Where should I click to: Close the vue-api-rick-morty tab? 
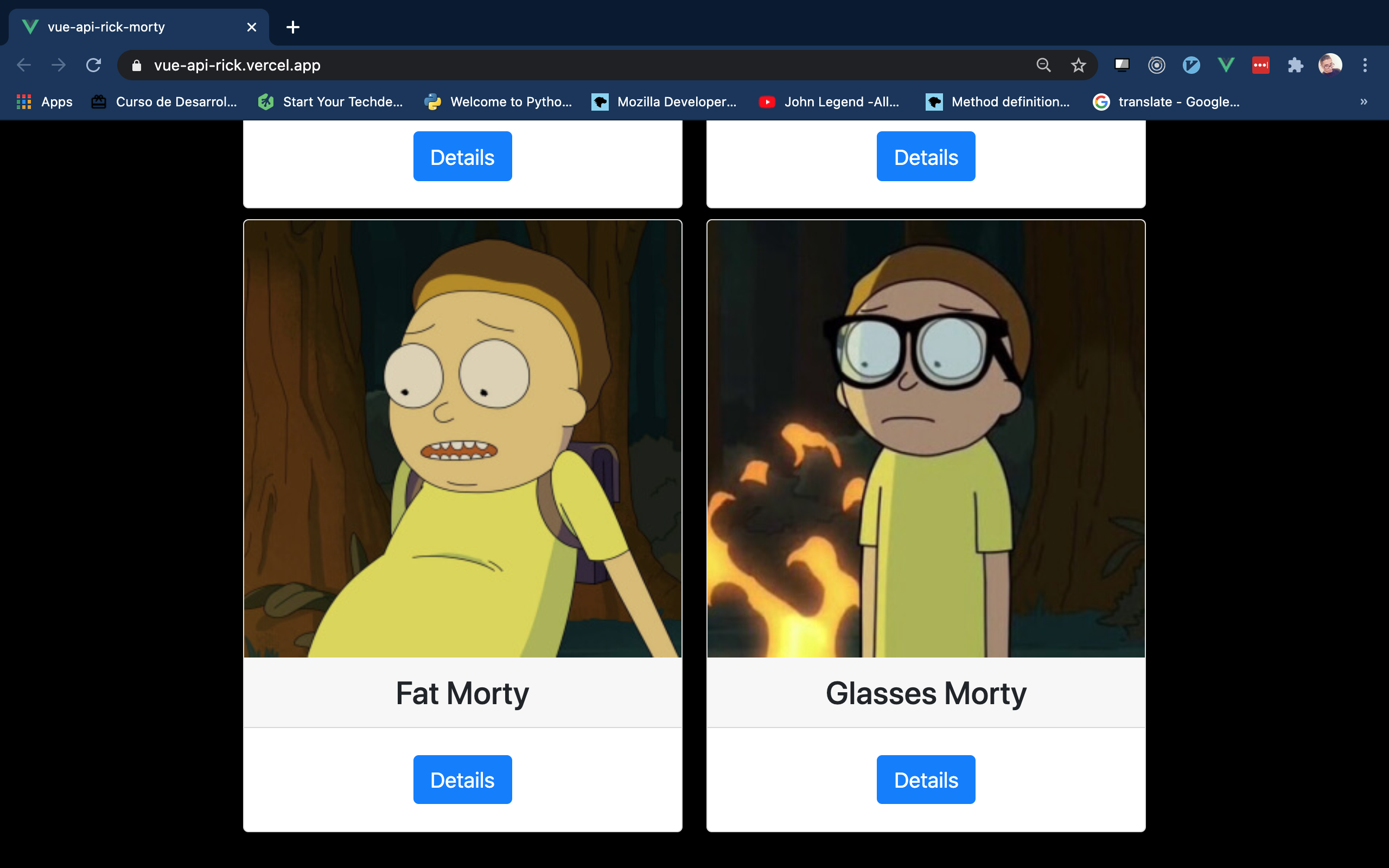tap(251, 27)
